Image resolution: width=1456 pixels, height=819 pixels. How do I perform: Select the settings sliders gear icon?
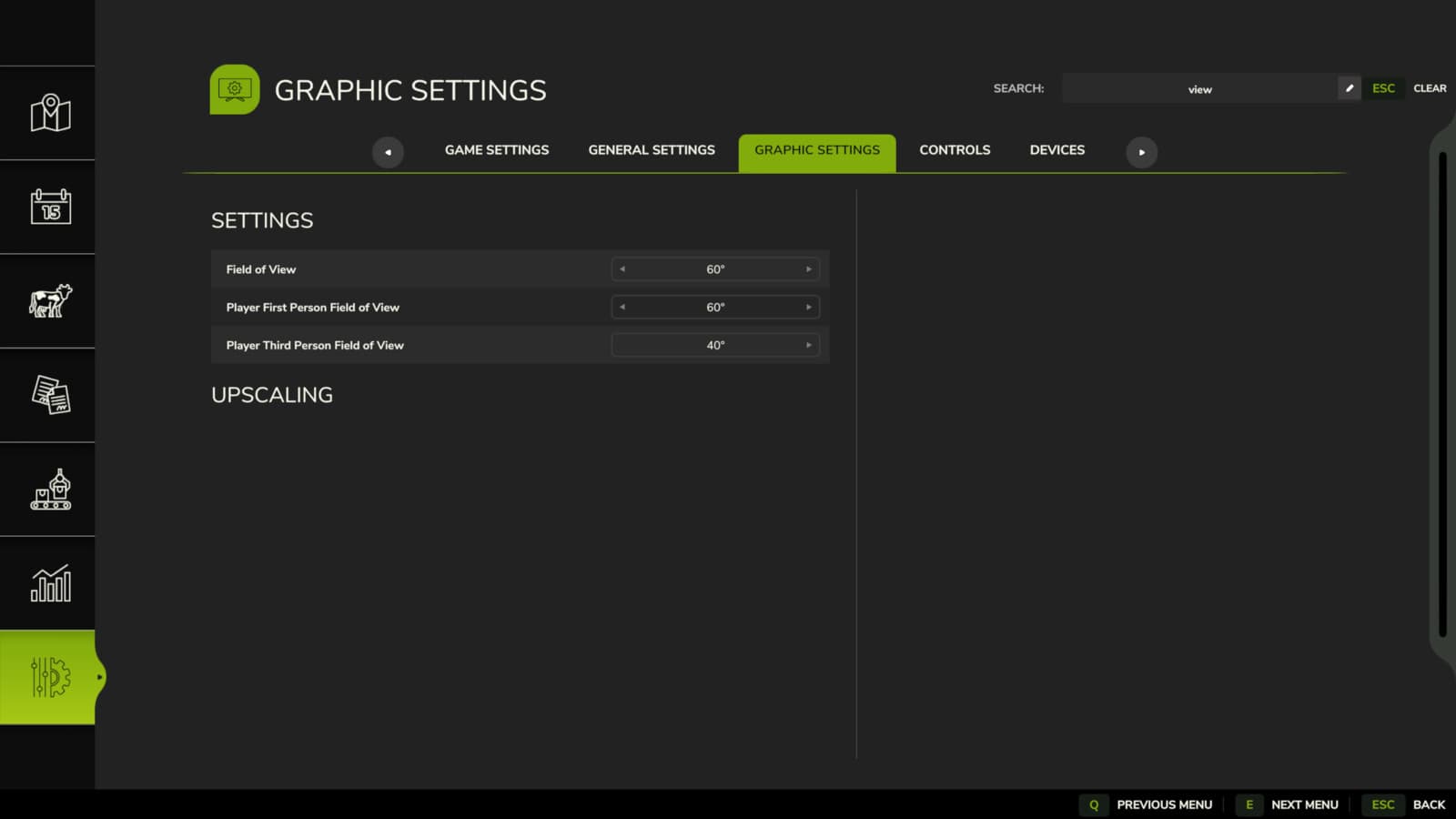click(x=50, y=677)
